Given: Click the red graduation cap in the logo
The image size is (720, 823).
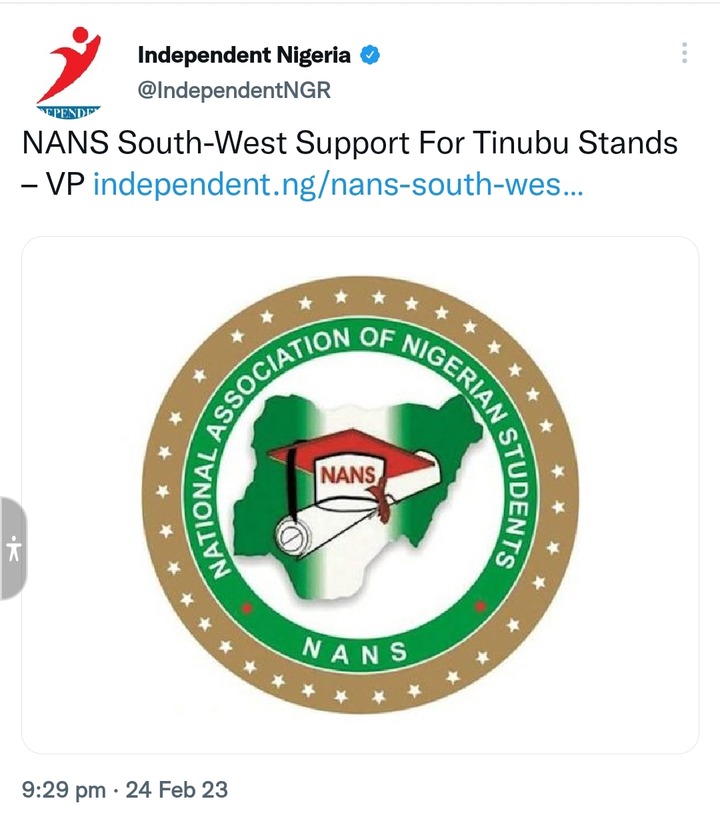Looking at the screenshot, I should [352, 450].
